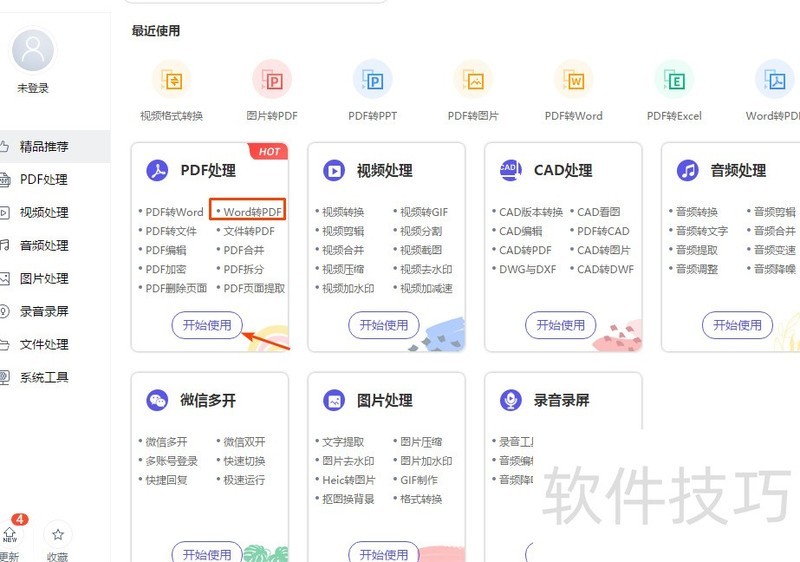The image size is (800, 562).
Task: Select 录音录屏 in the sidebar
Action: pyautogui.click(x=44, y=312)
